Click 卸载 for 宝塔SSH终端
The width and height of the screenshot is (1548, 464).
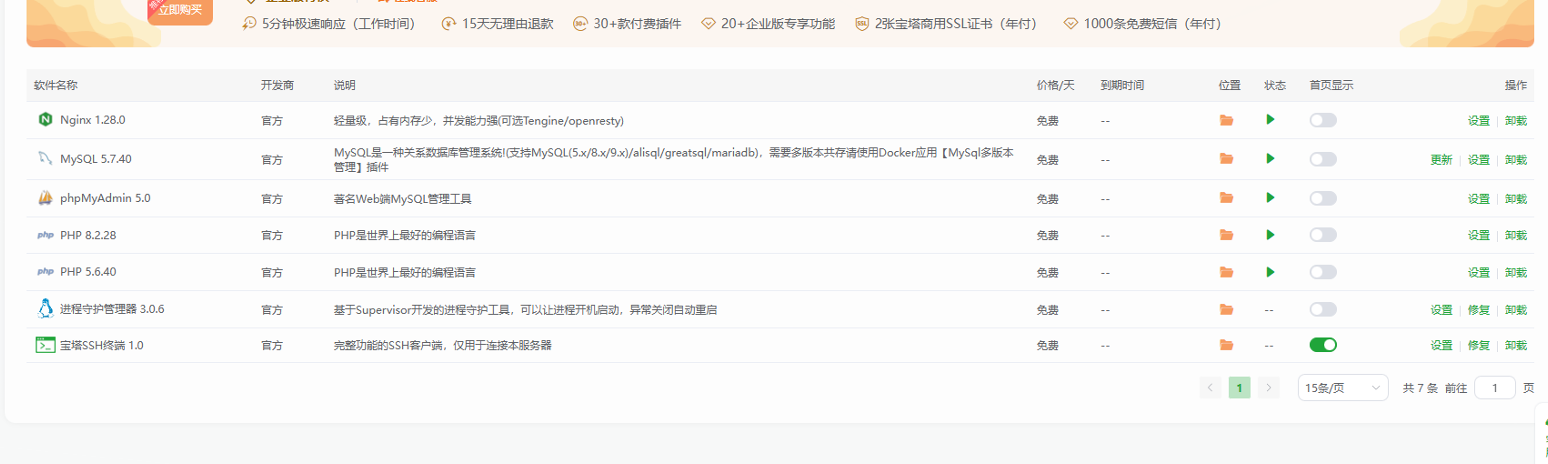click(x=1516, y=345)
